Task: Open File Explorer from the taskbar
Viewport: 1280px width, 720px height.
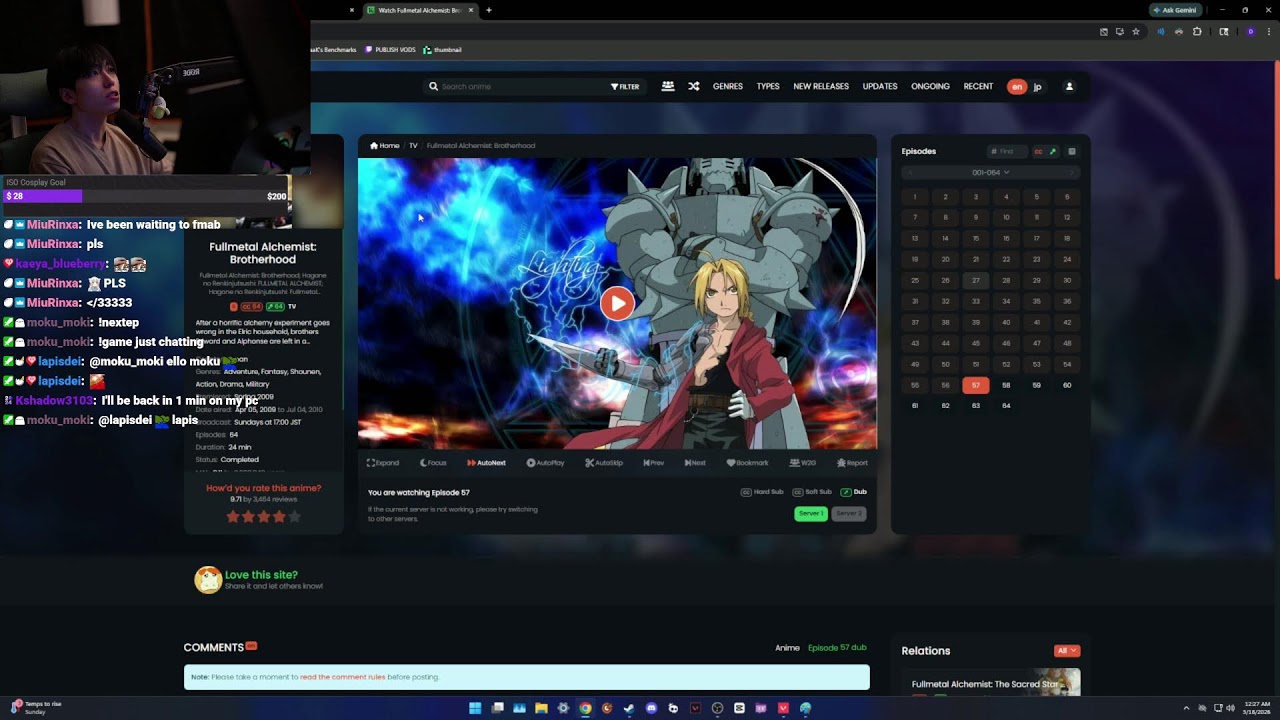Action: [541, 708]
